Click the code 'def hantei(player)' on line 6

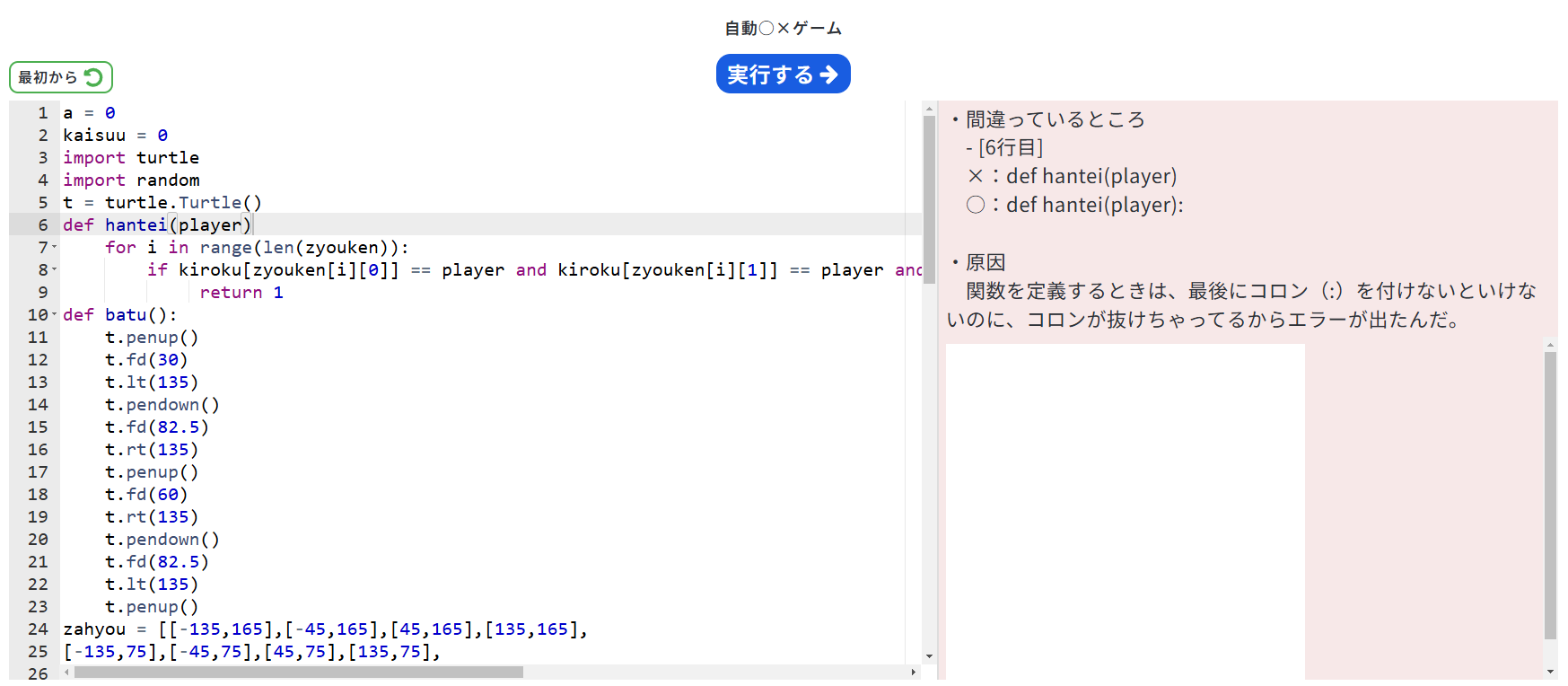coord(157,224)
